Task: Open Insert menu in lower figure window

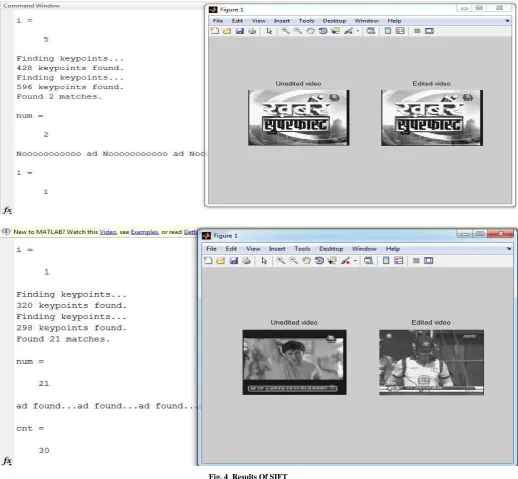Action: pos(277,249)
